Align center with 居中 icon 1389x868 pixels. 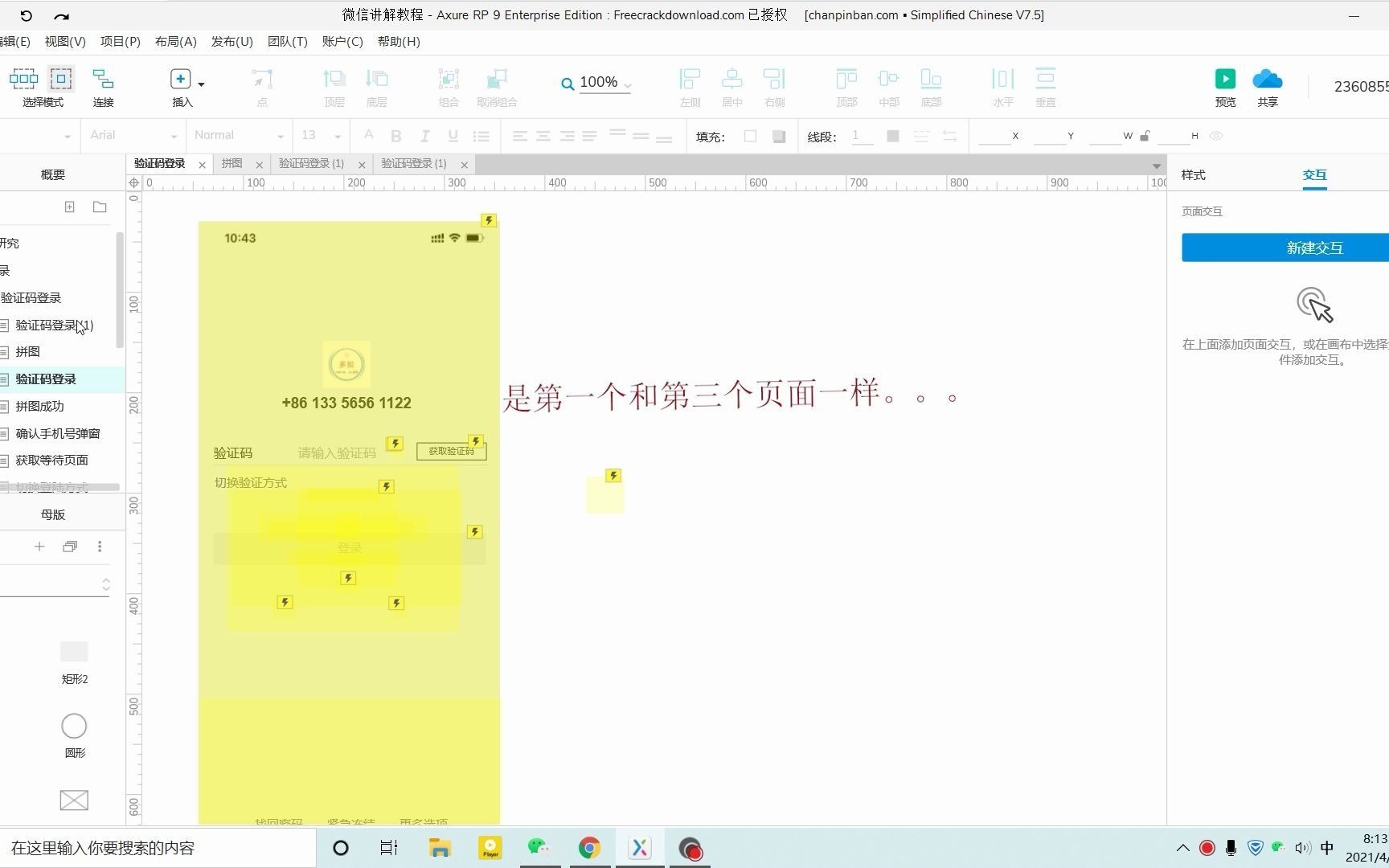[x=731, y=79]
